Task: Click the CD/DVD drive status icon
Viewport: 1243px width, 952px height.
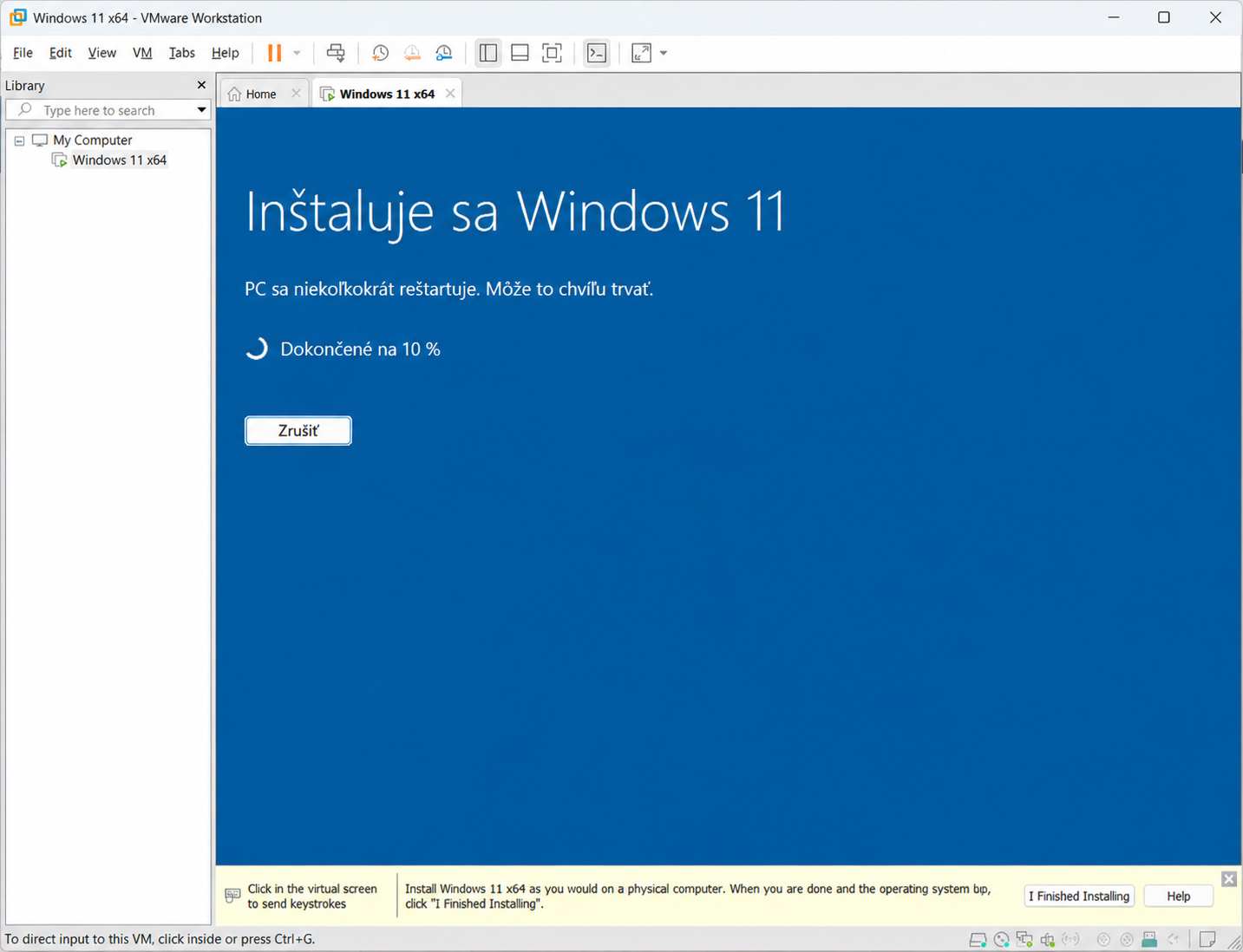Action: (x=1002, y=940)
